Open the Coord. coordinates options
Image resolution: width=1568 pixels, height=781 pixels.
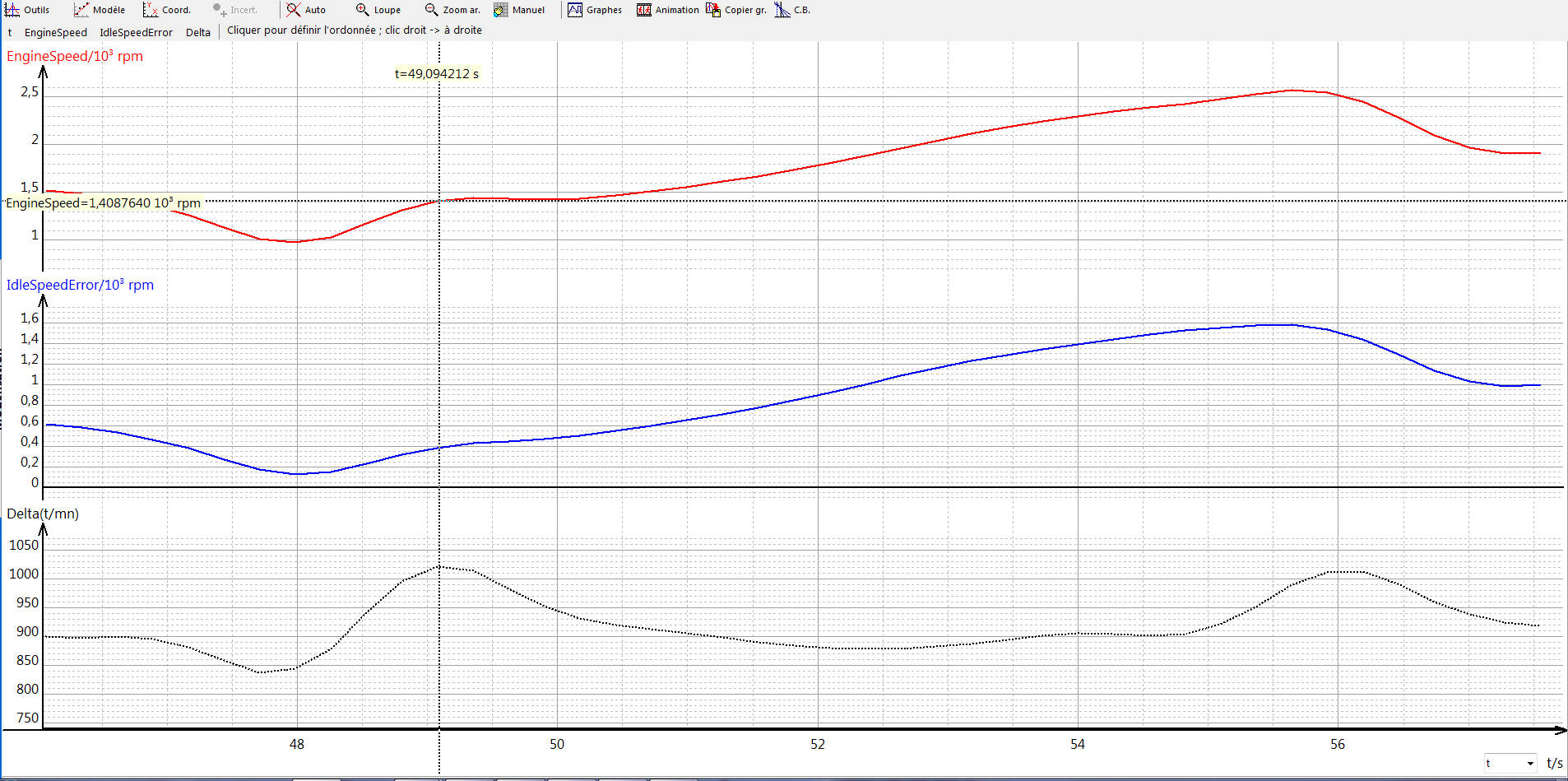pos(167,10)
